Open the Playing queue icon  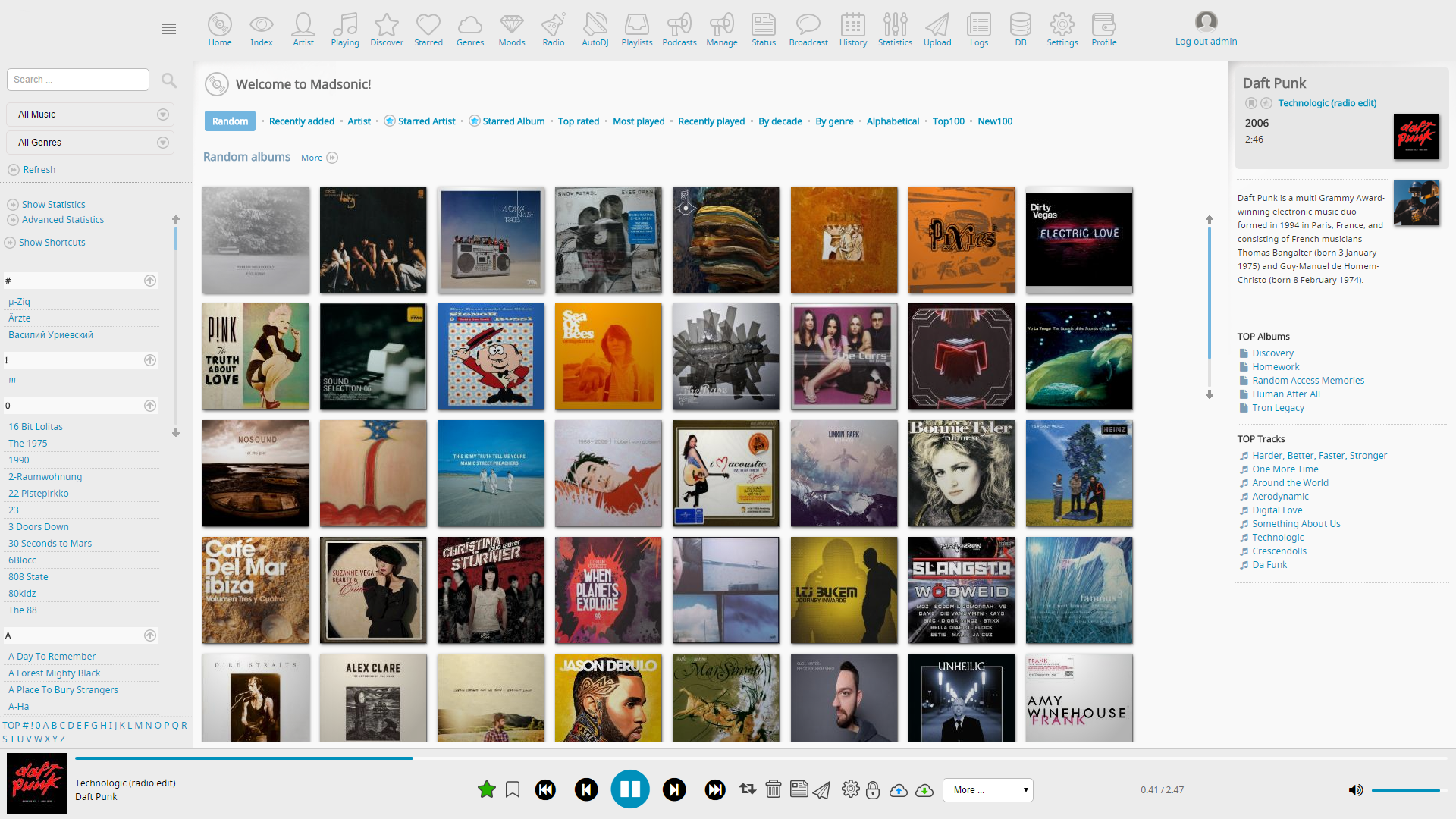coord(345,25)
